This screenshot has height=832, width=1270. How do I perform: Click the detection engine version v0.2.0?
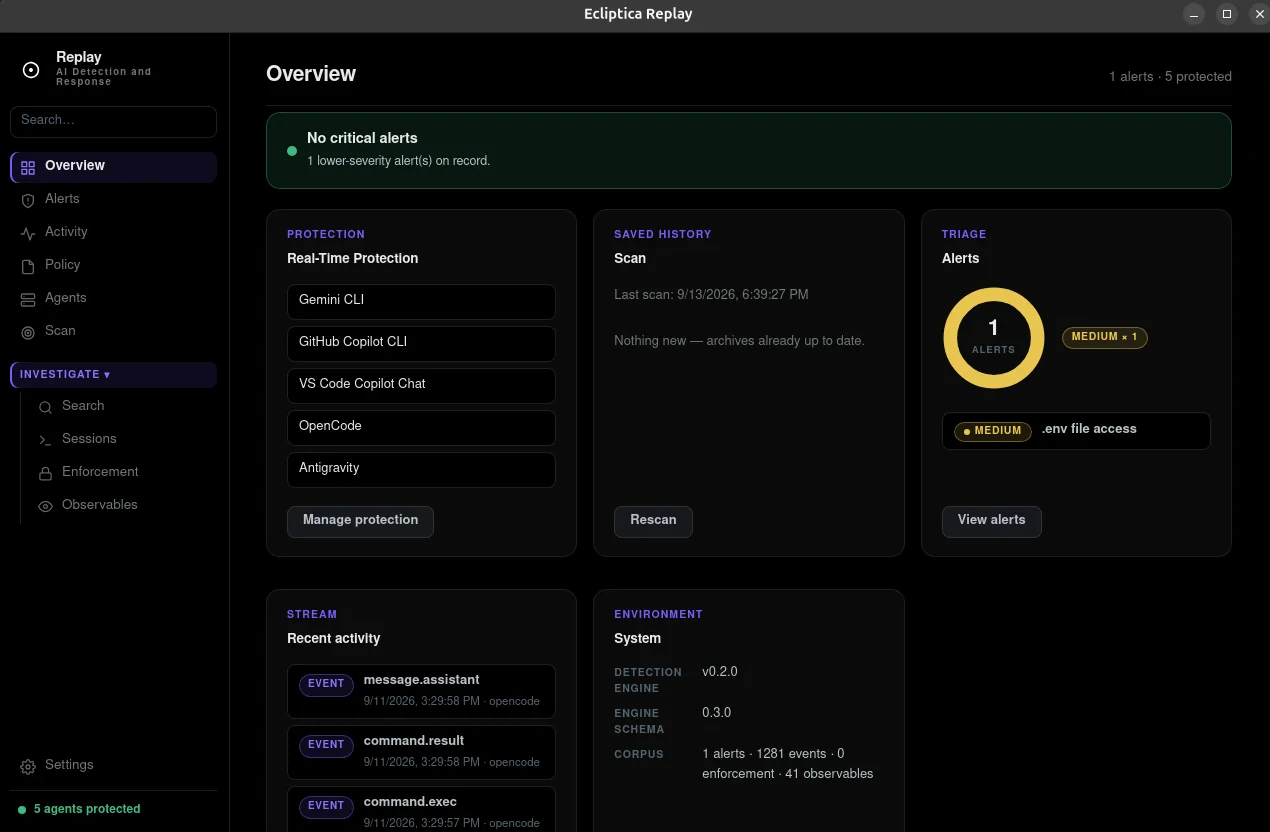coord(720,671)
